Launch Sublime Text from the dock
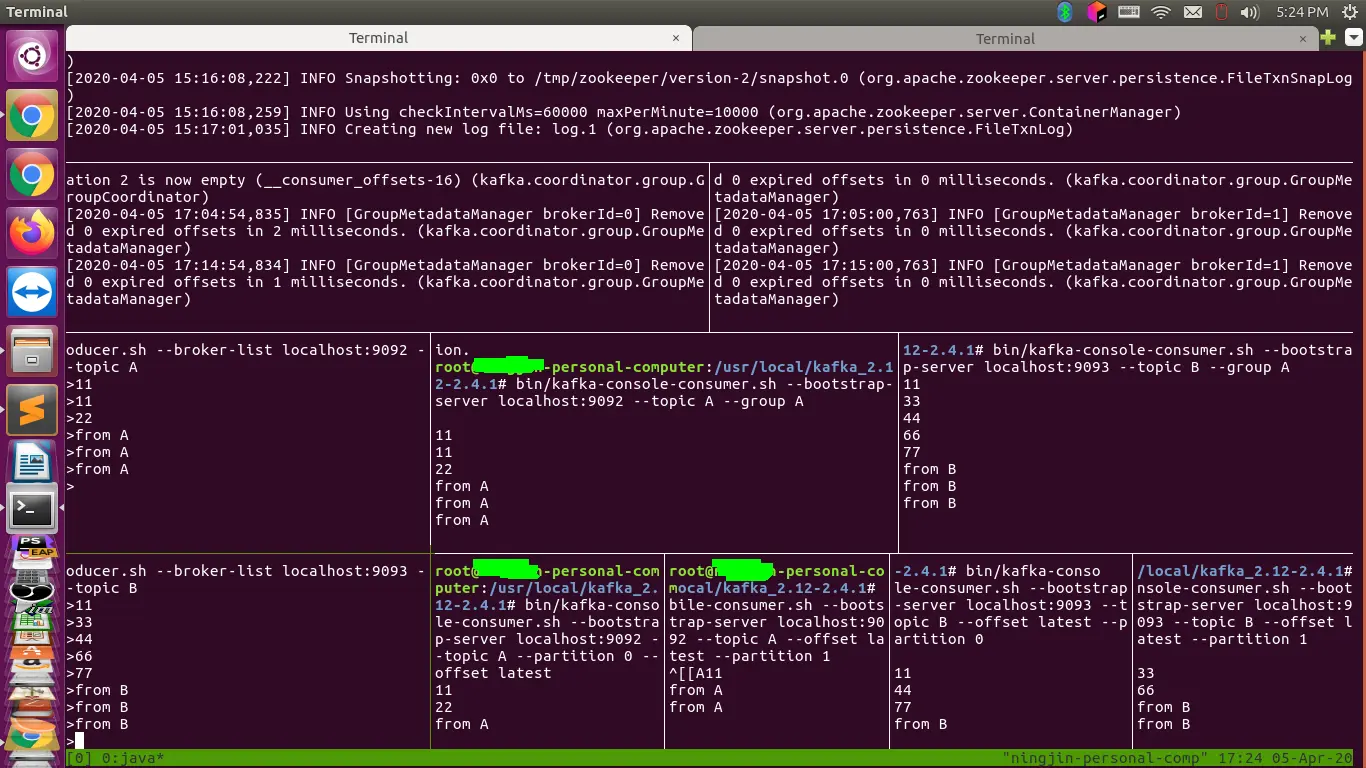The height and width of the screenshot is (768, 1366). tap(33, 410)
